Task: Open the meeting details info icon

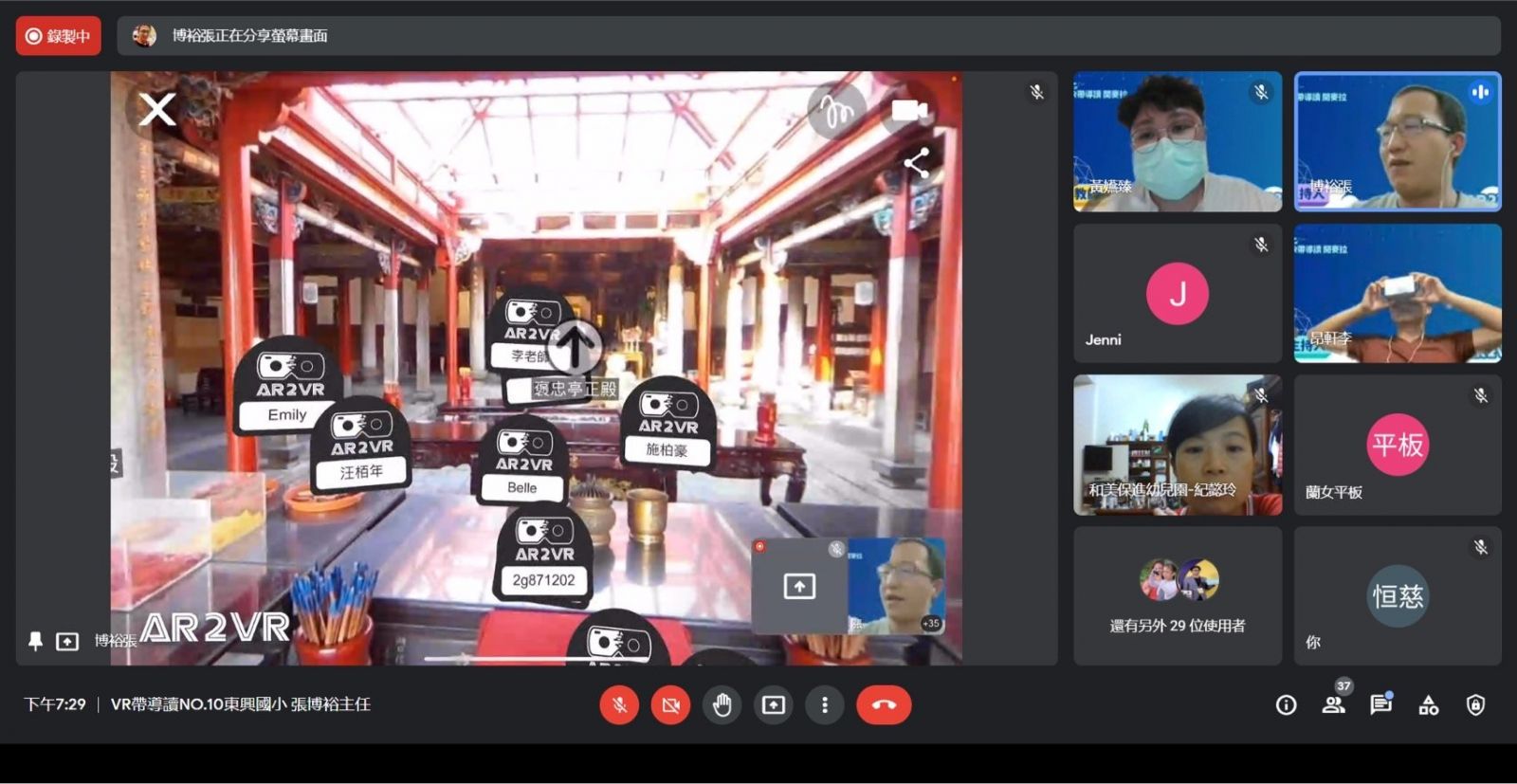Action: pyautogui.click(x=1286, y=705)
